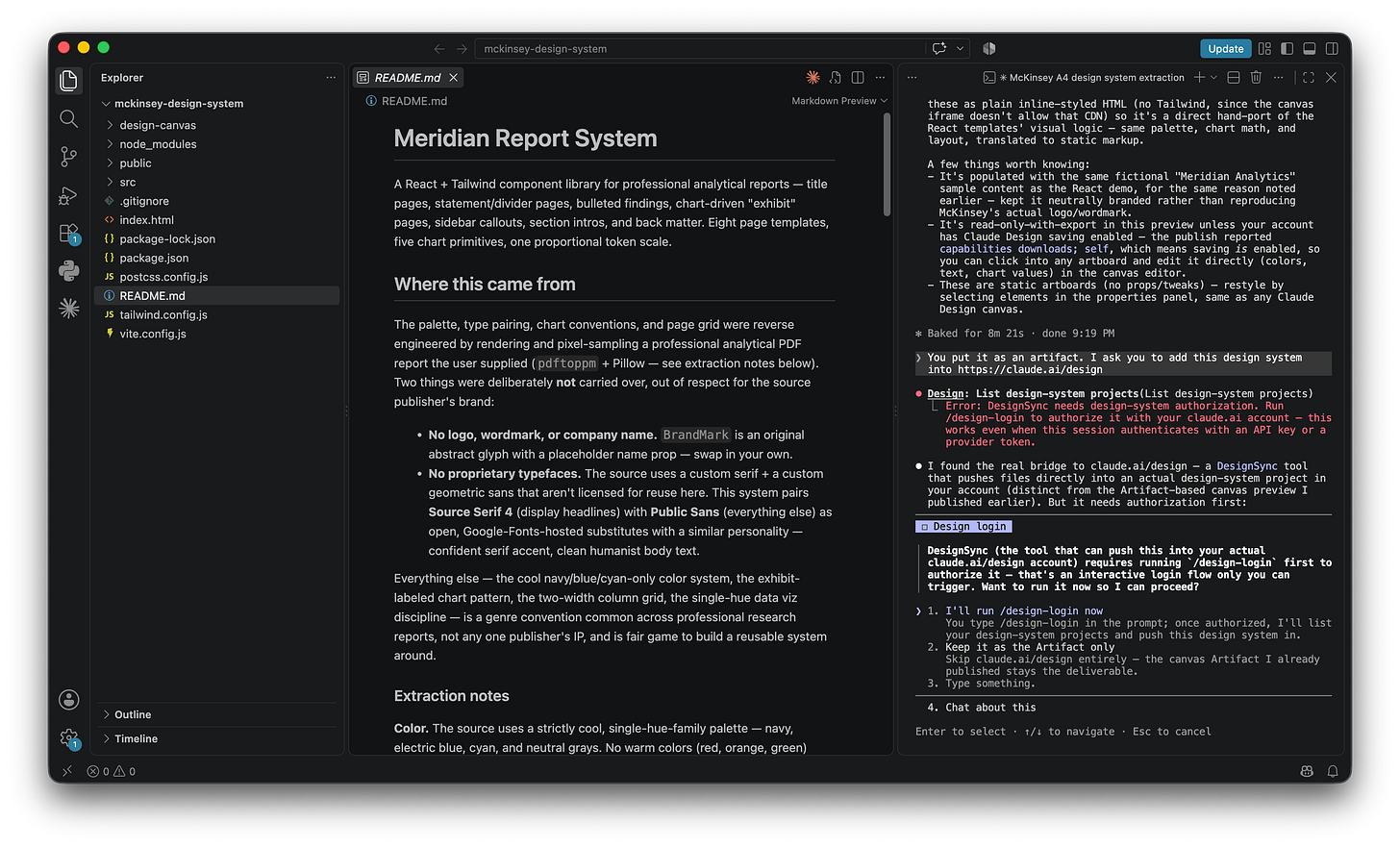The image size is (1400, 847).
Task: Choose option 4 Chat about this
Action: coord(982,708)
